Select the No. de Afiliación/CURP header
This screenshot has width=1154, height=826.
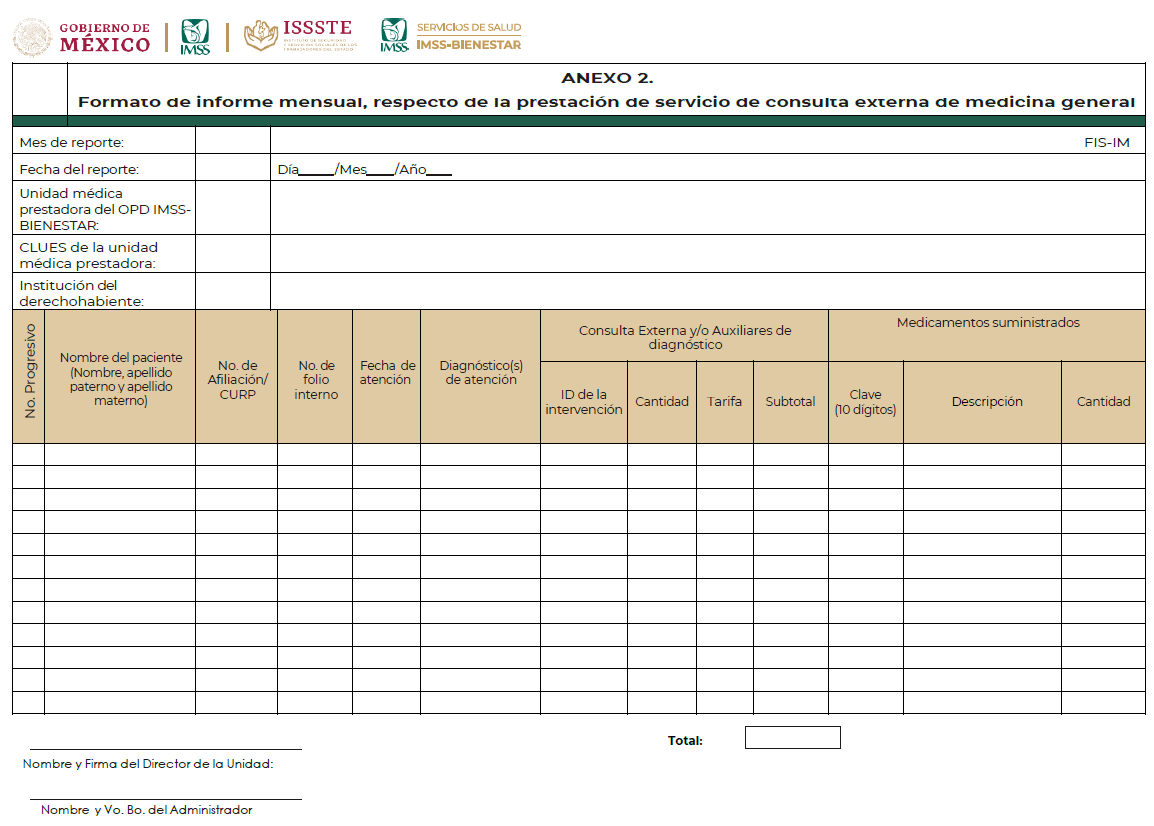pos(237,380)
